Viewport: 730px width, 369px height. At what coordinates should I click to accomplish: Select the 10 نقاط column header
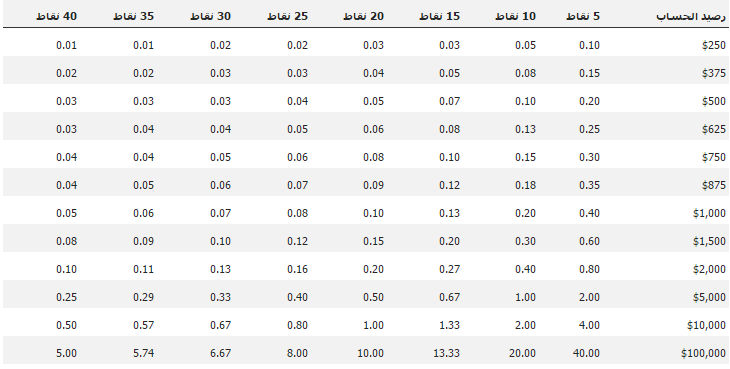click(x=515, y=16)
